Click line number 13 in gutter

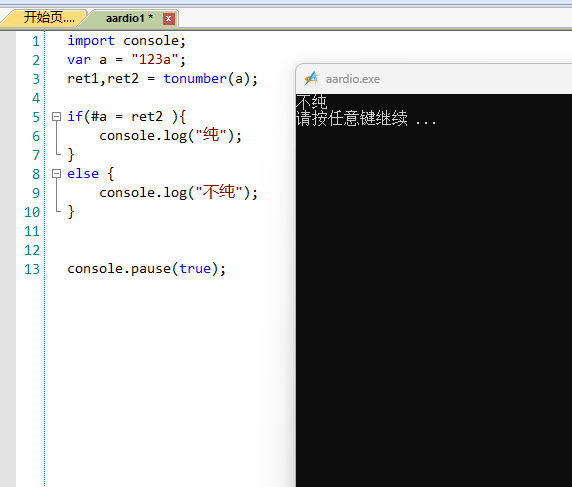click(32, 269)
